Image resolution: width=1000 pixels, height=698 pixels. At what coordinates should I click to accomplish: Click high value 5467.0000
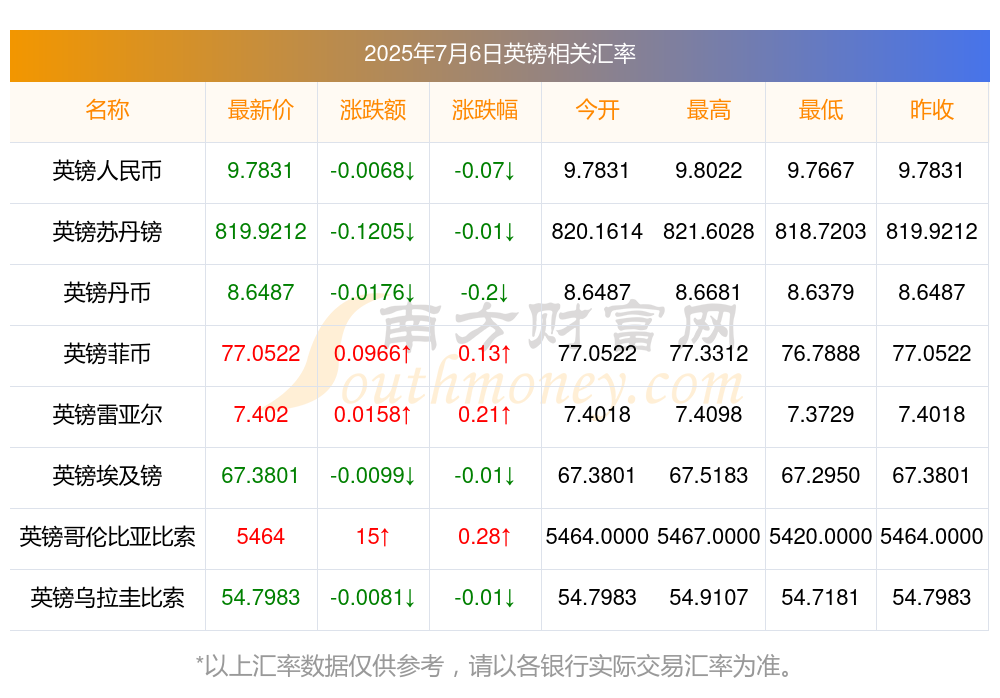pyautogui.click(x=709, y=537)
